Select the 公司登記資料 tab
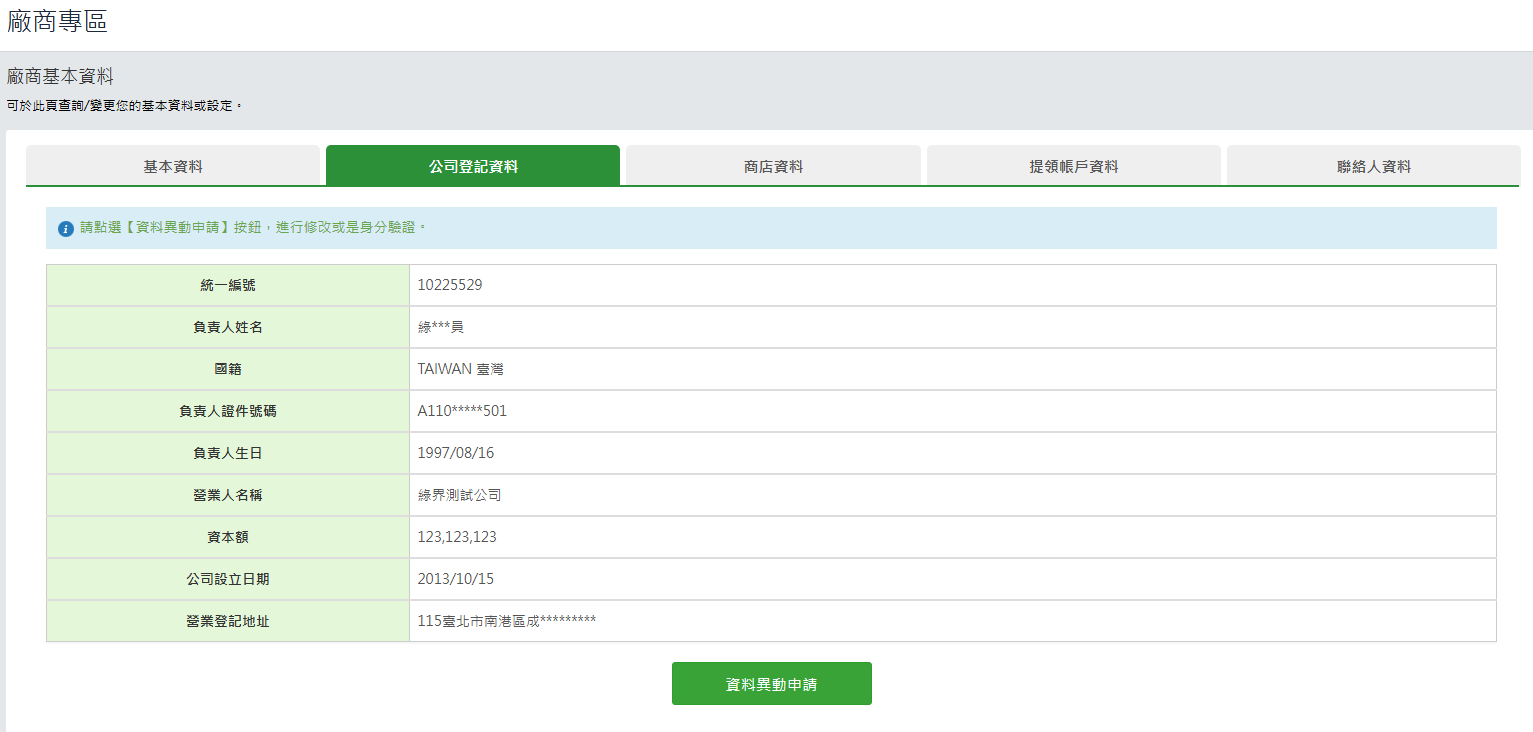Screen dimensions: 1533x732 pyautogui.click(x=473, y=167)
